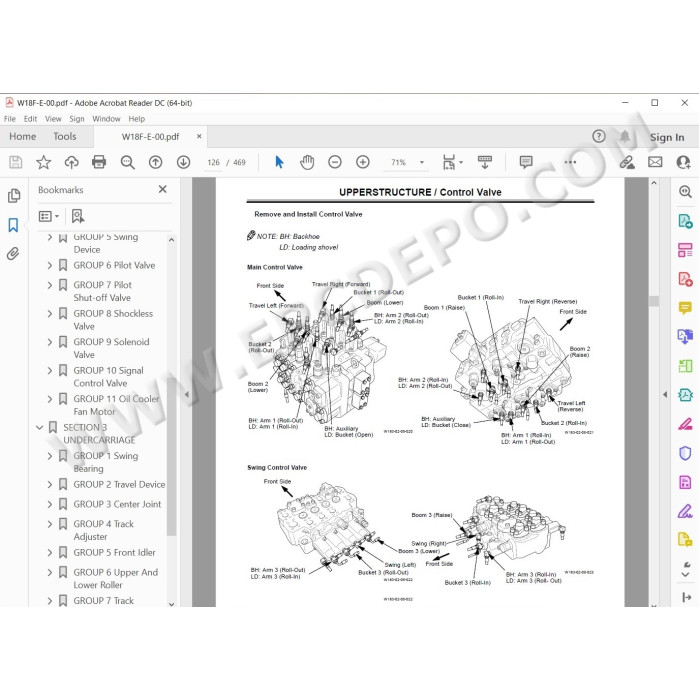This screenshot has height=700, width=700.
Task: Click the scrolling mode keyboard icon
Action: pos(485,162)
